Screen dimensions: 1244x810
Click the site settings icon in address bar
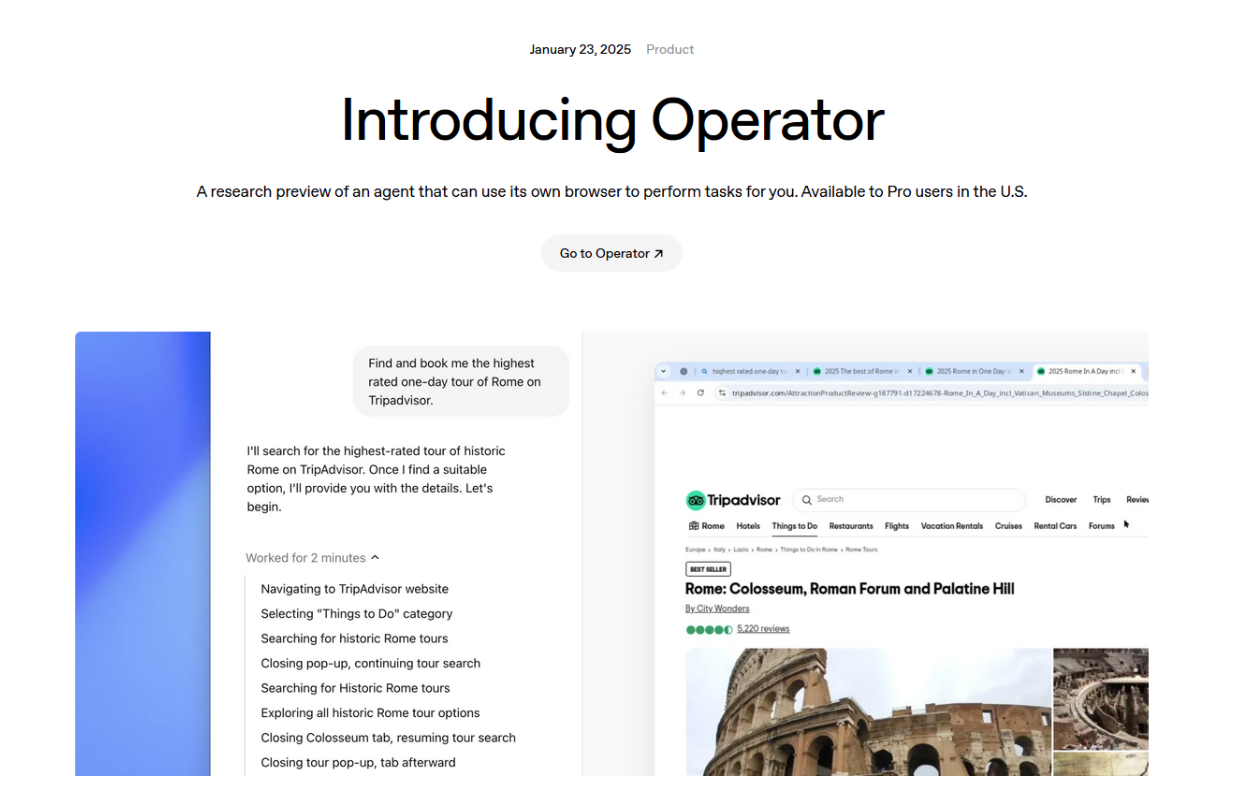point(722,393)
